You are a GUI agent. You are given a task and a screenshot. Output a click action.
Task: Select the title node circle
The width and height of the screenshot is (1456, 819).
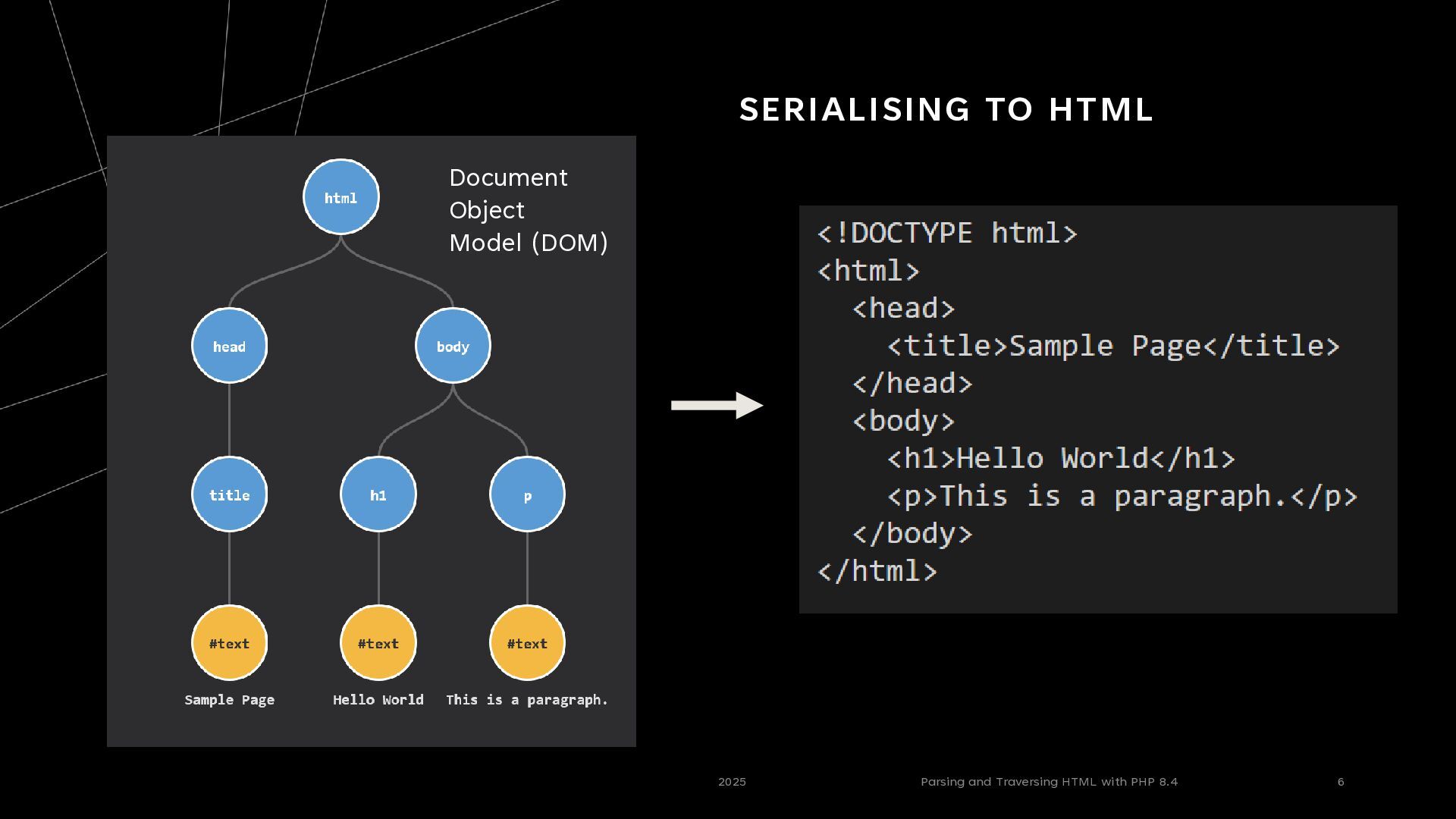pos(229,494)
